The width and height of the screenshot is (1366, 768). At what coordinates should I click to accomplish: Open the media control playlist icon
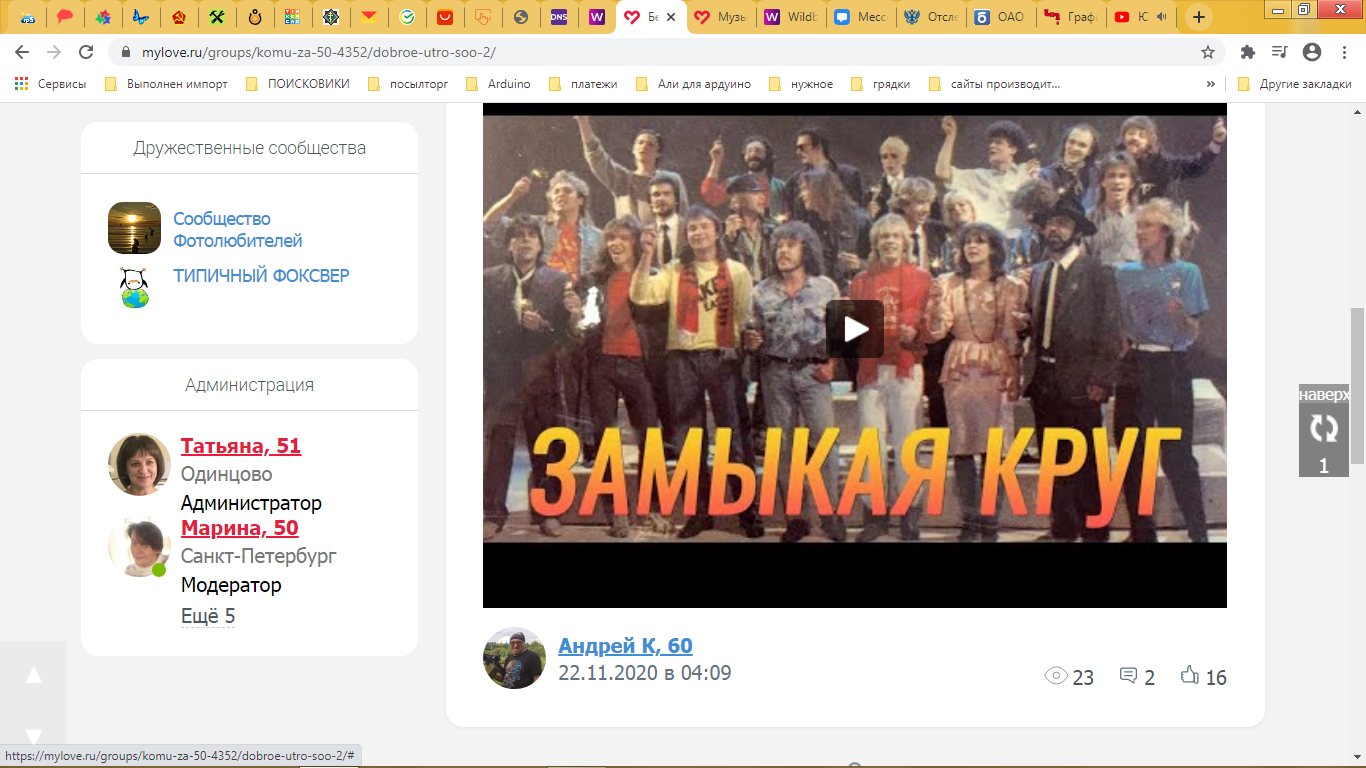pyautogui.click(x=1279, y=52)
